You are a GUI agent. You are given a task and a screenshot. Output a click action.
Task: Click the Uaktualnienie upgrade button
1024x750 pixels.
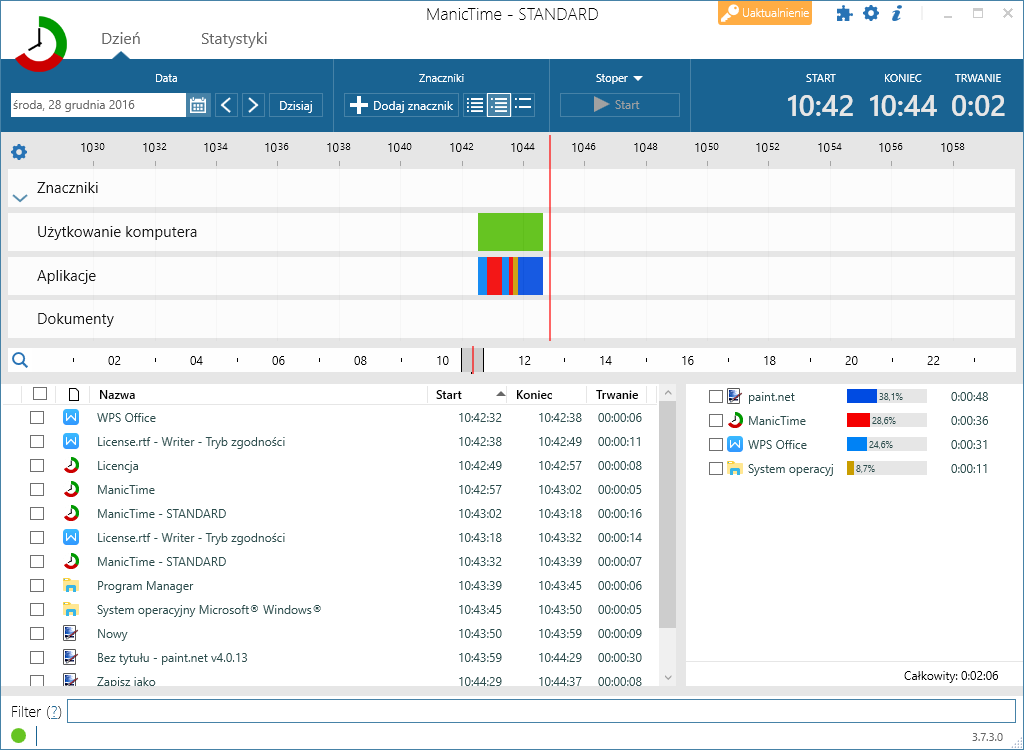765,13
